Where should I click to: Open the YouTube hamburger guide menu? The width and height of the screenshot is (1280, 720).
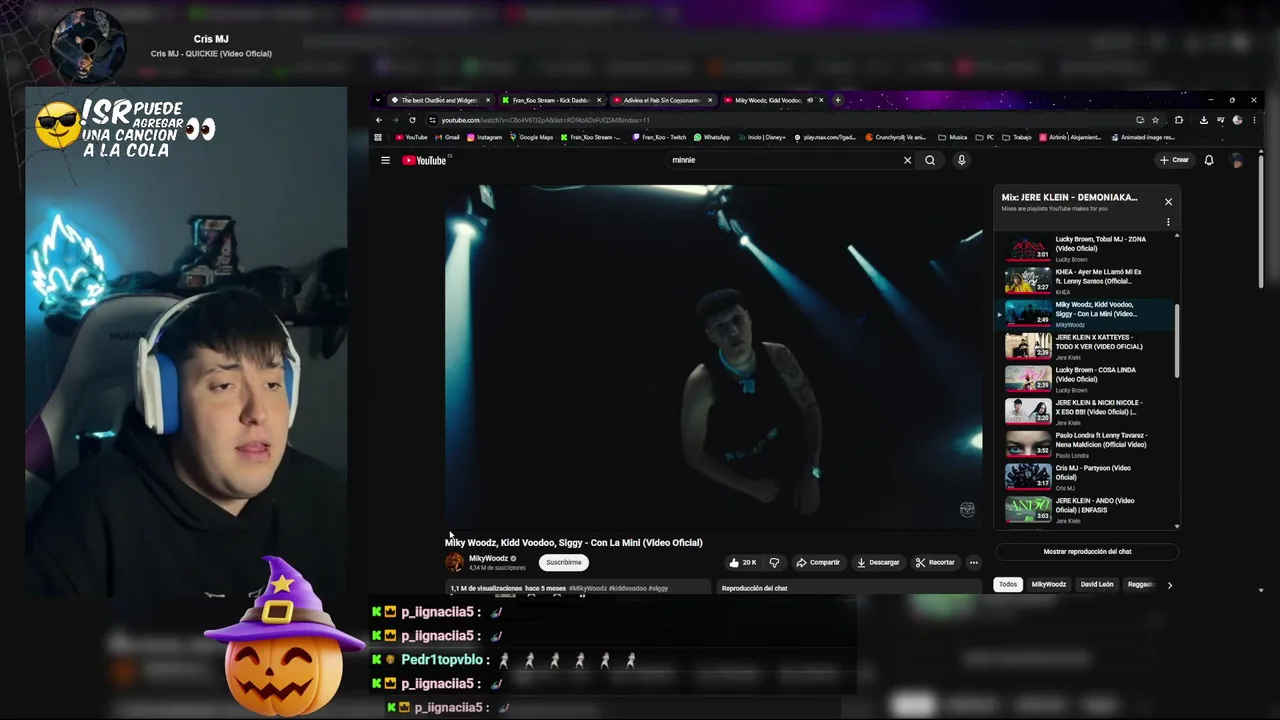click(x=385, y=160)
